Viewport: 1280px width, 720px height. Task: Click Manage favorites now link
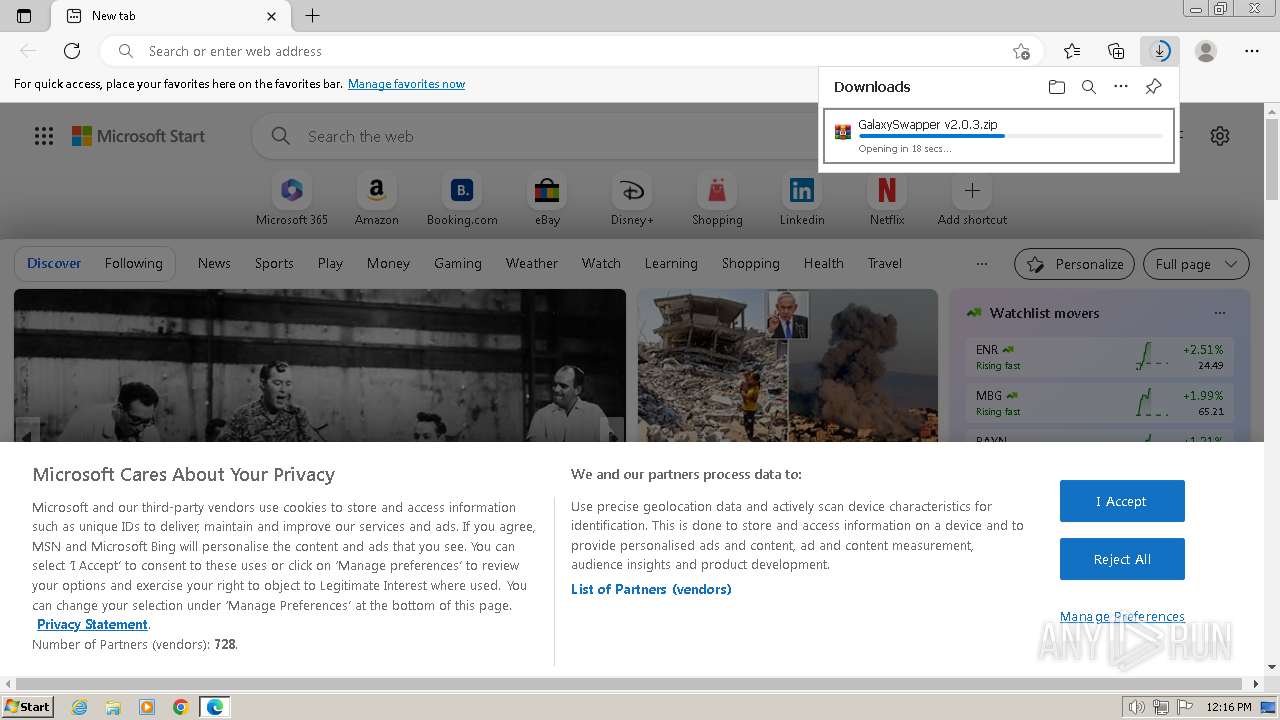pos(406,84)
